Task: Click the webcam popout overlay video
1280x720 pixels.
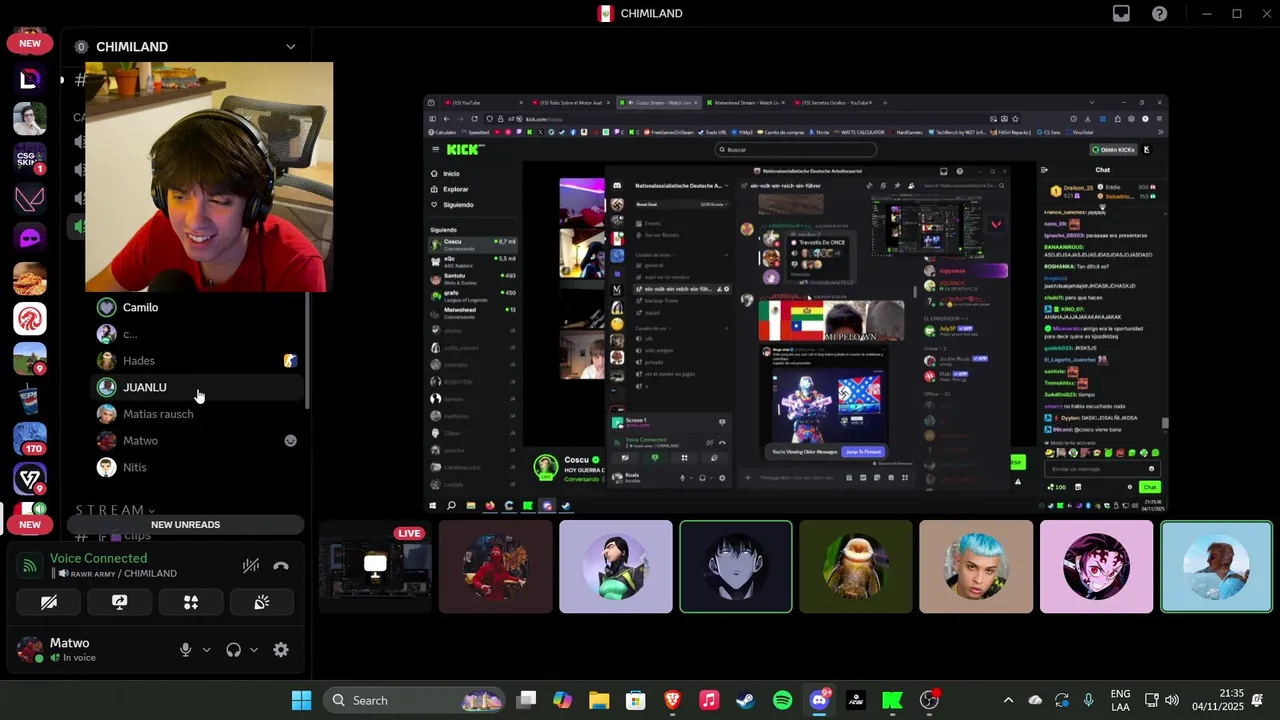Action: (x=209, y=177)
